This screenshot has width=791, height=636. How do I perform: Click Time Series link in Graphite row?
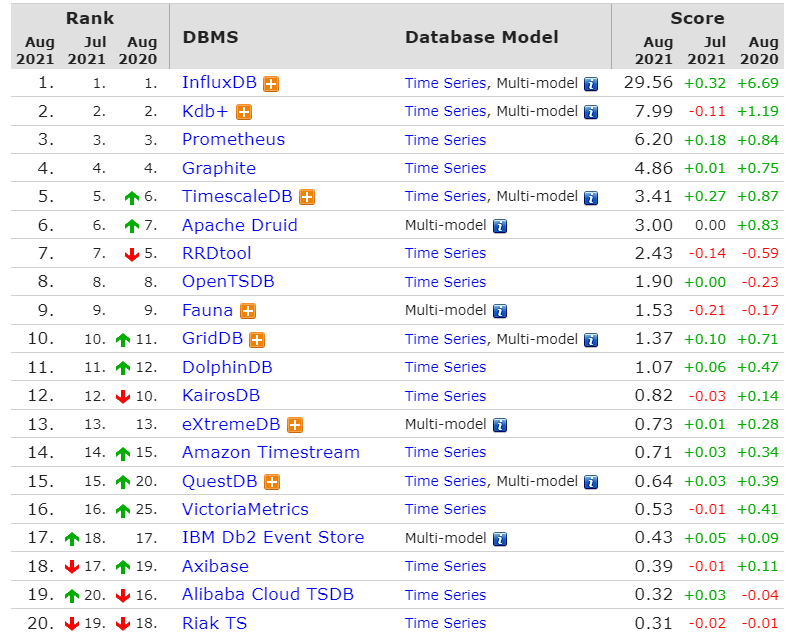[x=445, y=168]
